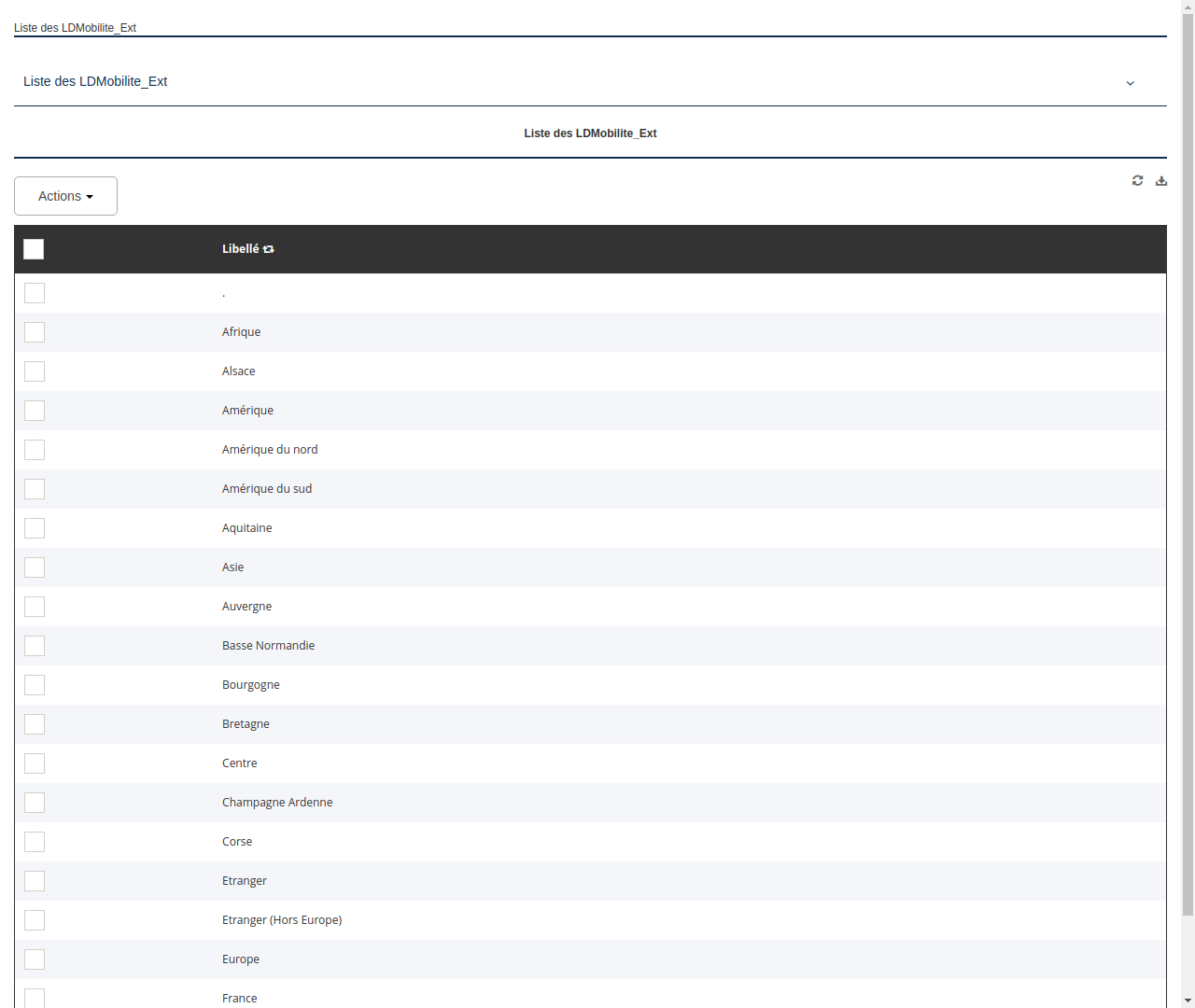Select the Etranger (Hors Europe) row

tap(282, 919)
